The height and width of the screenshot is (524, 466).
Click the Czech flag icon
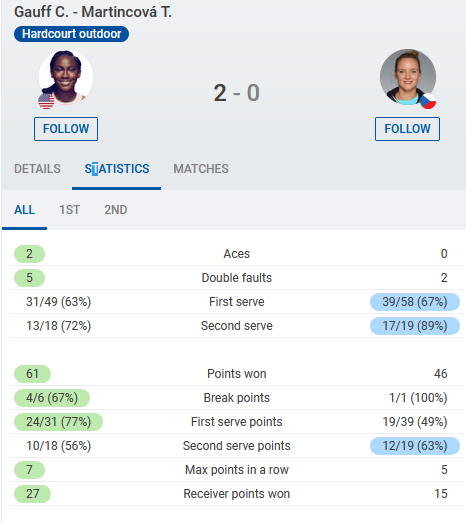point(428,101)
